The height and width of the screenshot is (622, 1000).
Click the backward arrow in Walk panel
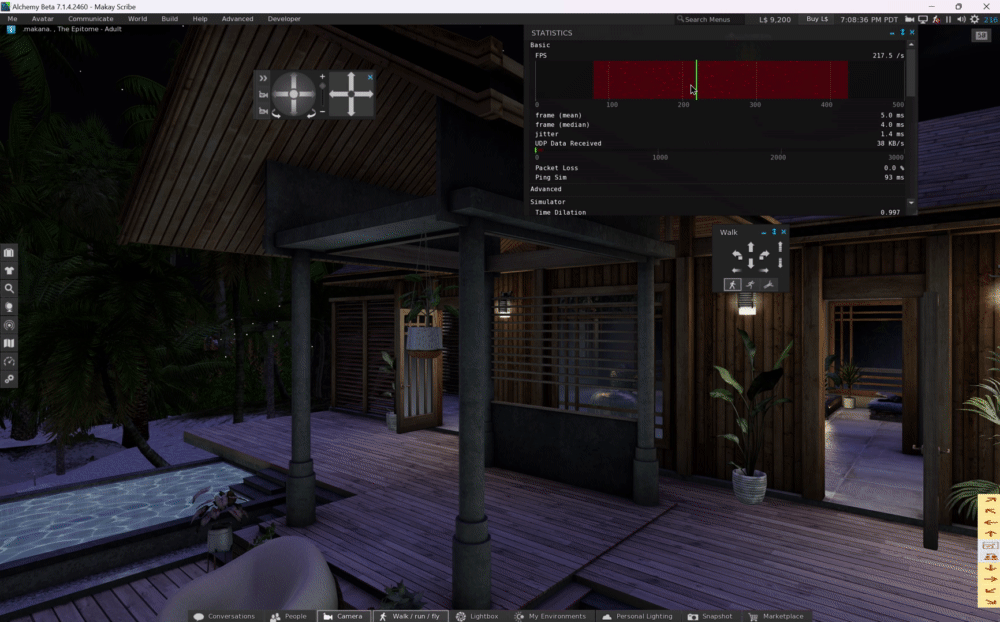coord(751,263)
